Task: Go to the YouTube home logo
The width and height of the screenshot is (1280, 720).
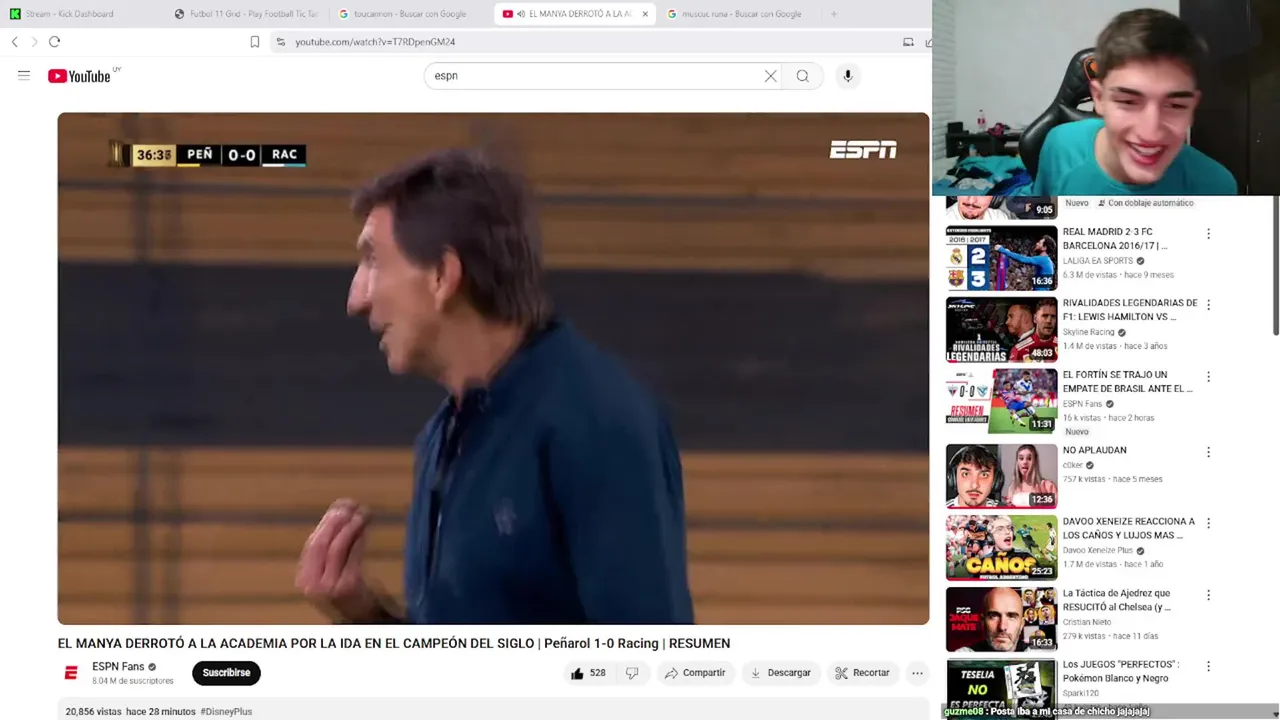Action: (79, 76)
